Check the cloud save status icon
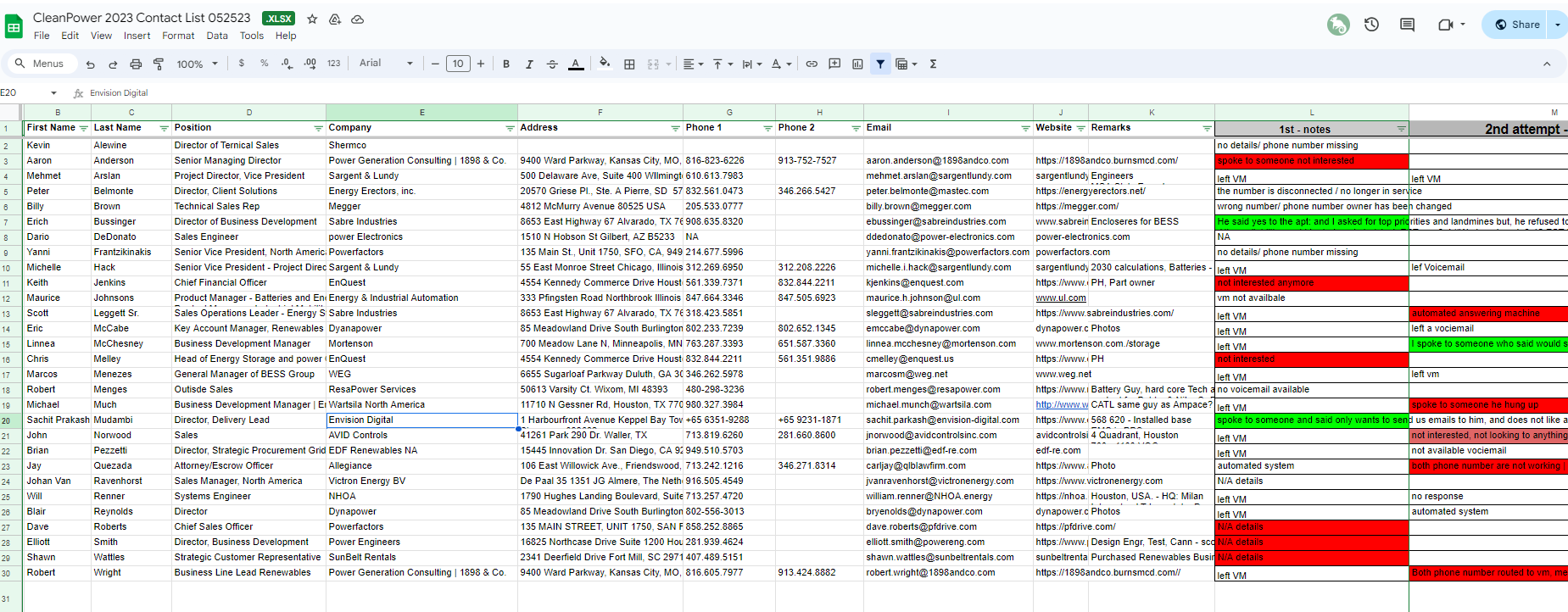 358,19
